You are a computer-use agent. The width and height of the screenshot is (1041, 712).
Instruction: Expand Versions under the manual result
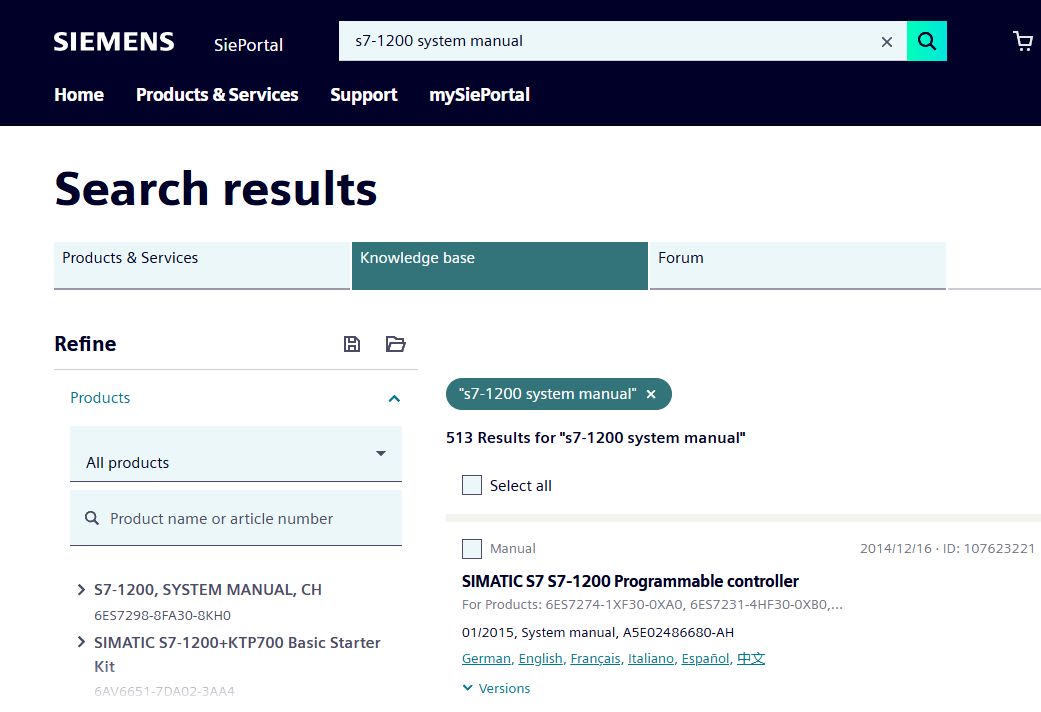click(x=496, y=688)
